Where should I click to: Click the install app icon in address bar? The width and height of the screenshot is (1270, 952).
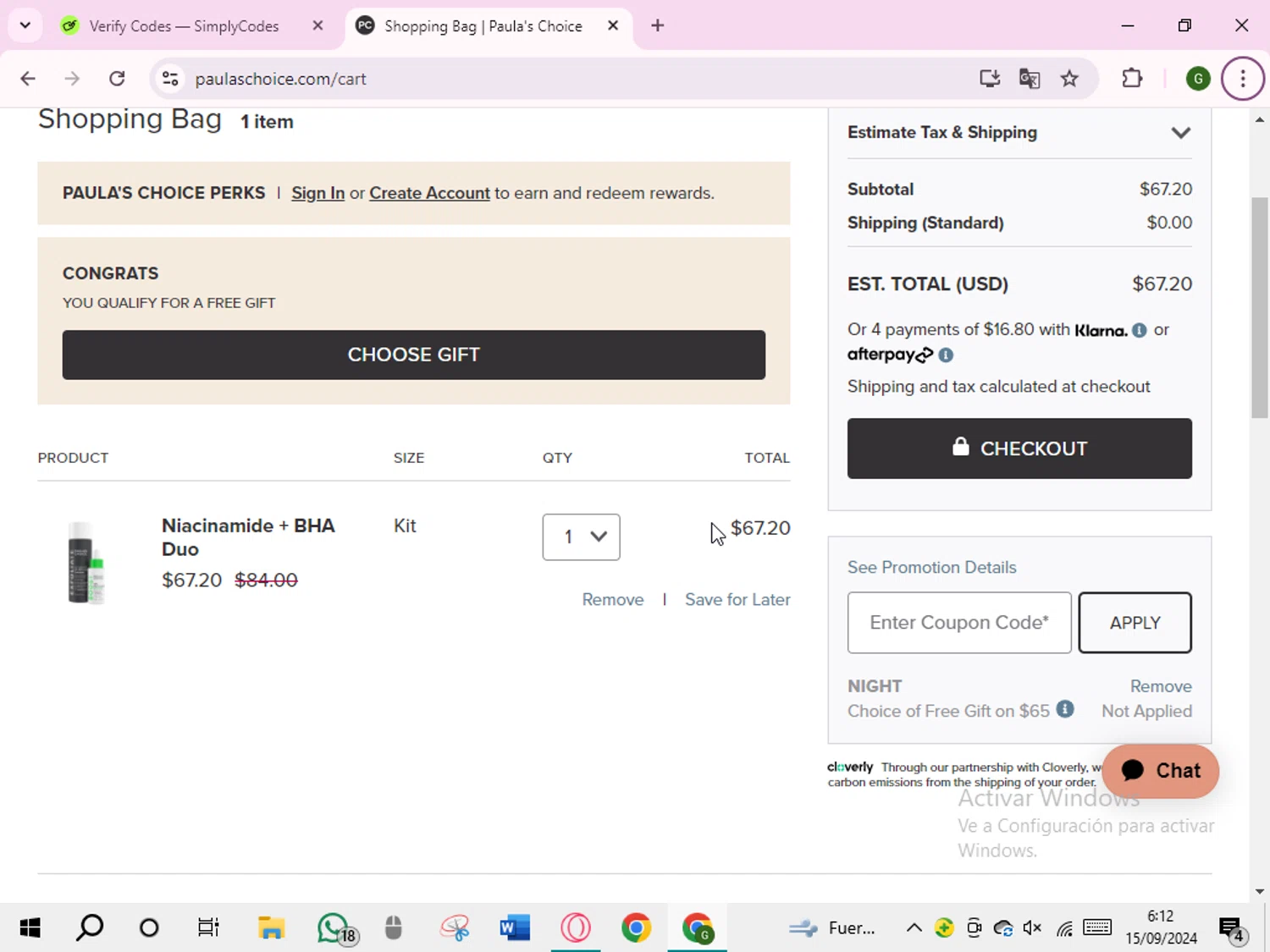pos(989,79)
